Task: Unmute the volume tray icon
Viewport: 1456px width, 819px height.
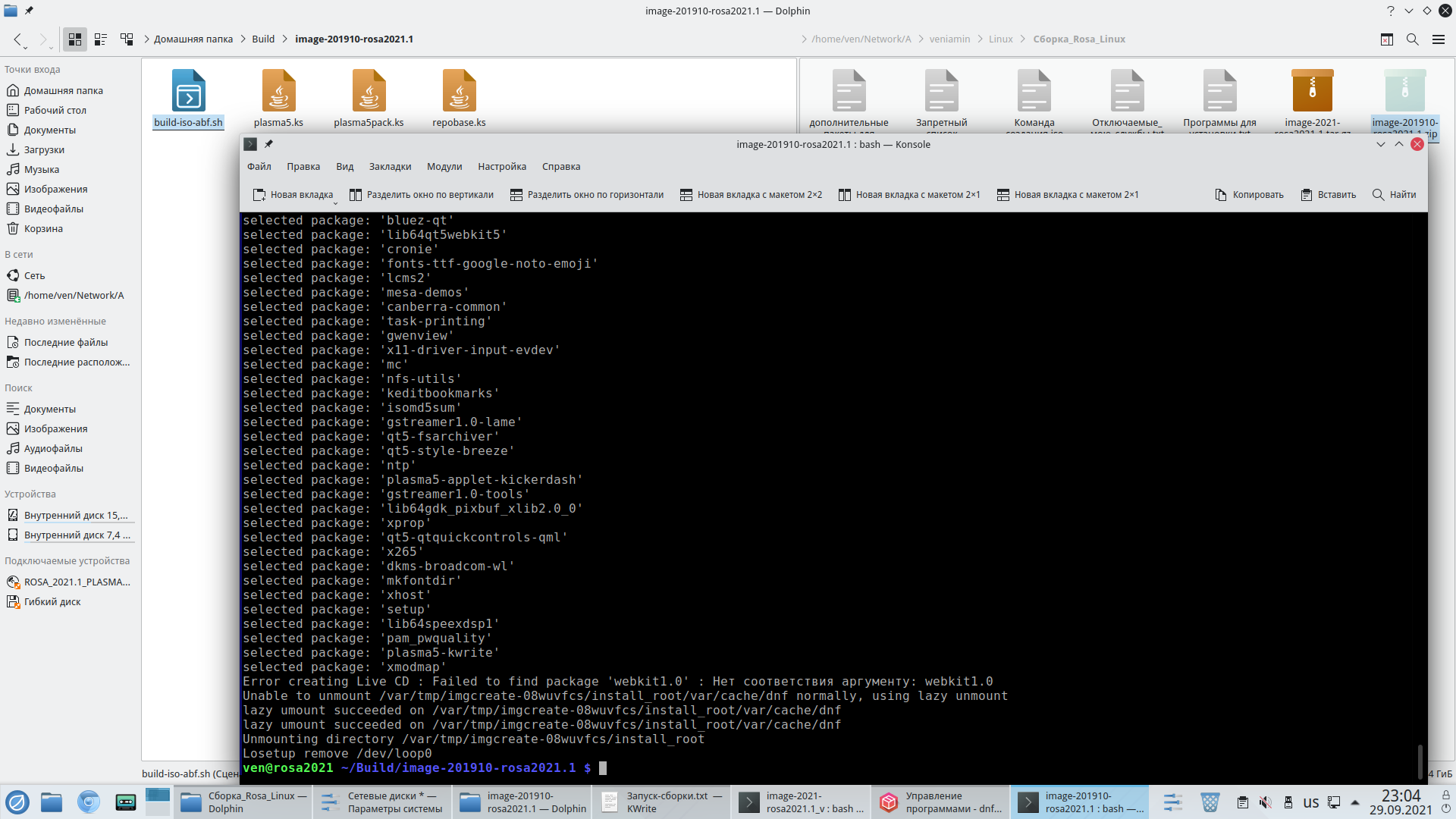Action: (1265, 802)
